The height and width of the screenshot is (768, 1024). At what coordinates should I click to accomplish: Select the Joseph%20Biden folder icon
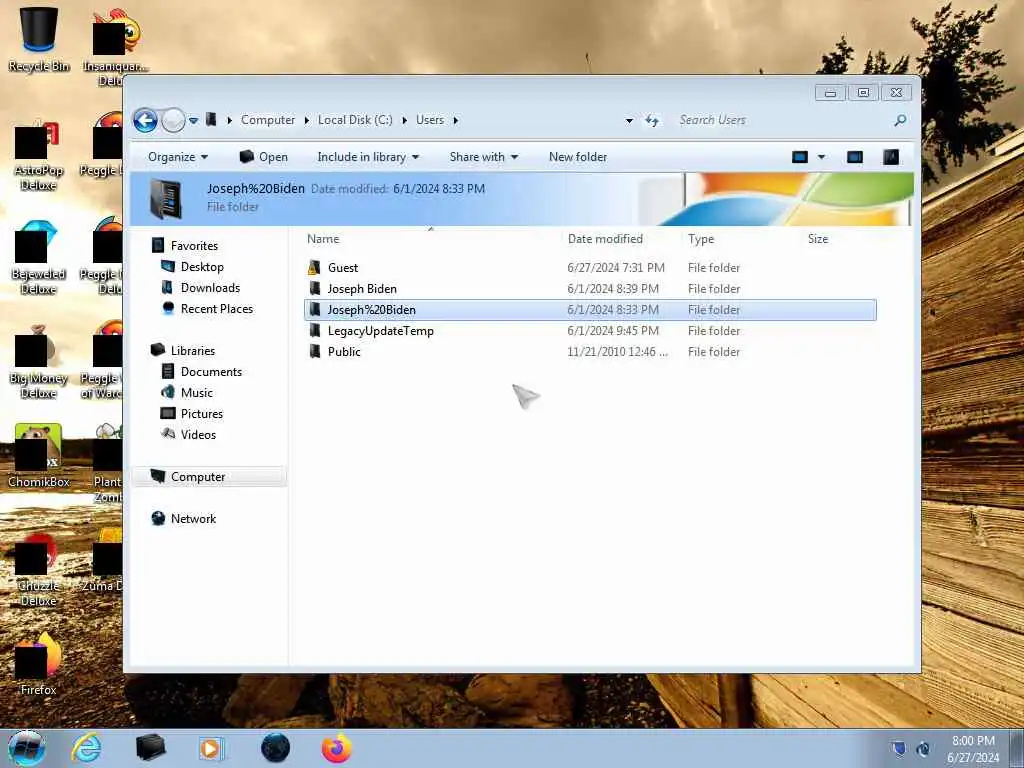pyautogui.click(x=315, y=309)
